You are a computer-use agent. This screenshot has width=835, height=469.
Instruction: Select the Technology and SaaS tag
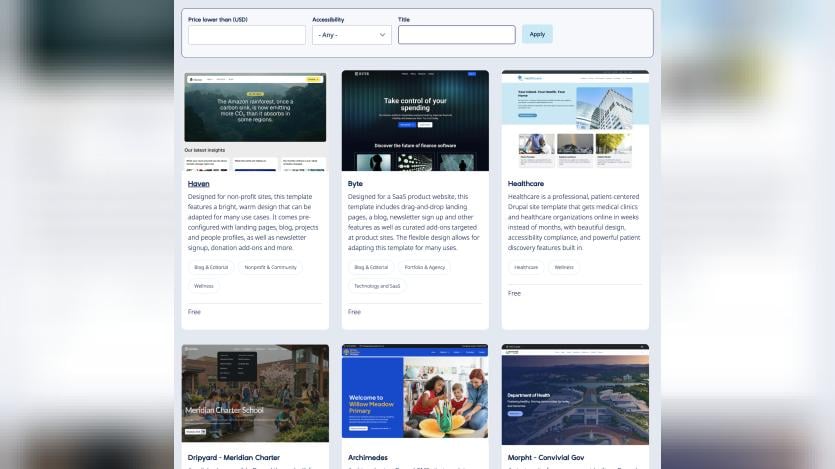[377, 286]
